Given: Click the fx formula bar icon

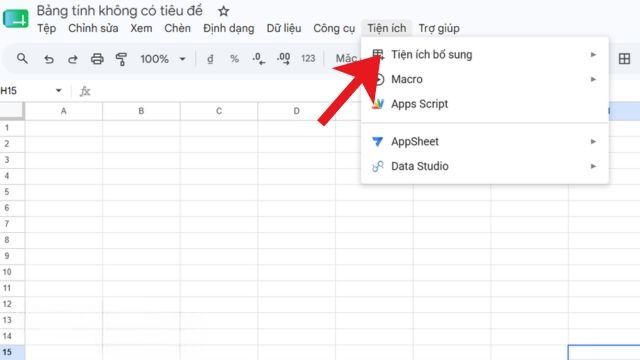Looking at the screenshot, I should pos(85,91).
